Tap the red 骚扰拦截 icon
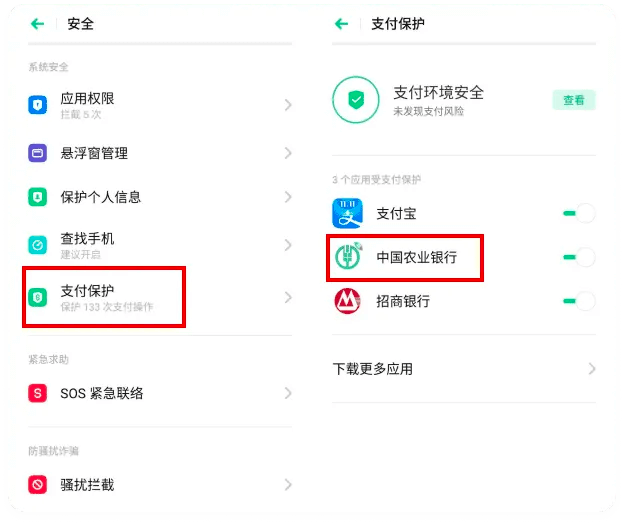Screen dimensions: 624x524 click(x=38, y=485)
